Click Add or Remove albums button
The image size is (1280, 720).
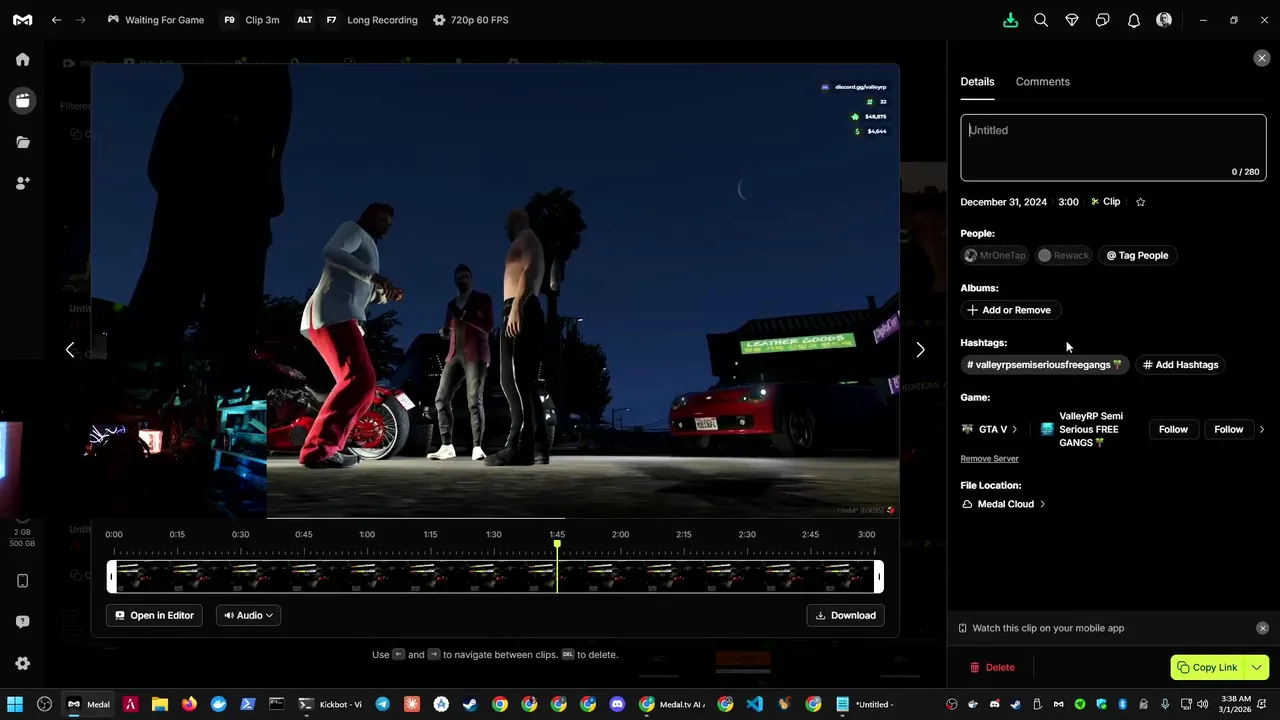(x=1009, y=310)
